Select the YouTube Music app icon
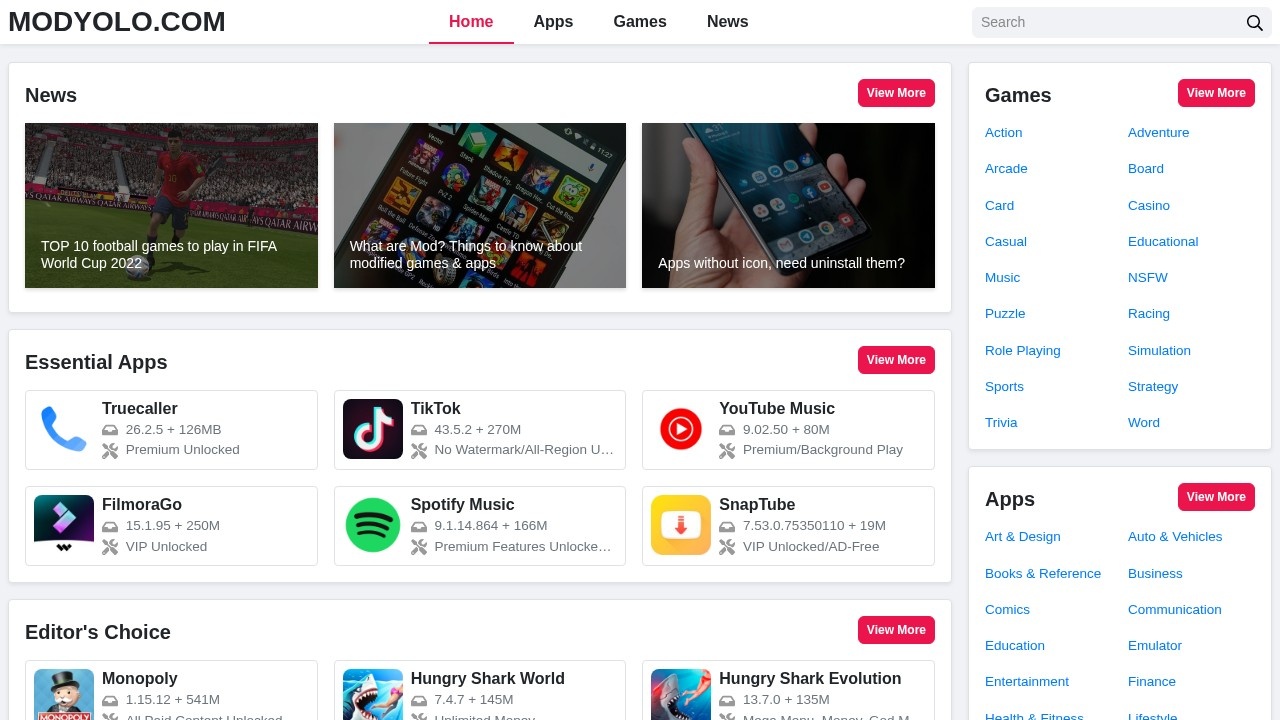The height and width of the screenshot is (720, 1280). 681,429
